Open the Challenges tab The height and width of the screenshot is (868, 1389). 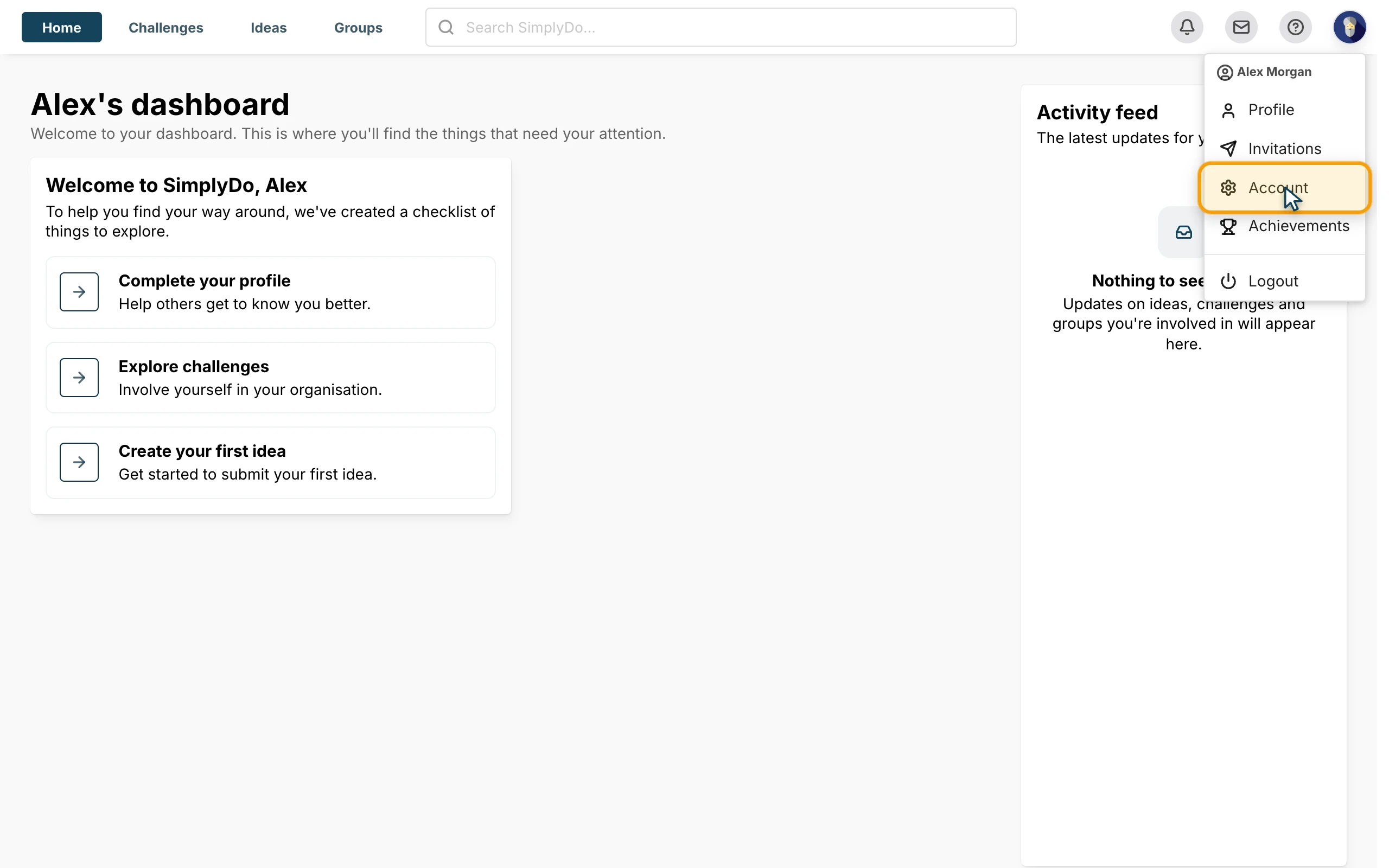[166, 27]
